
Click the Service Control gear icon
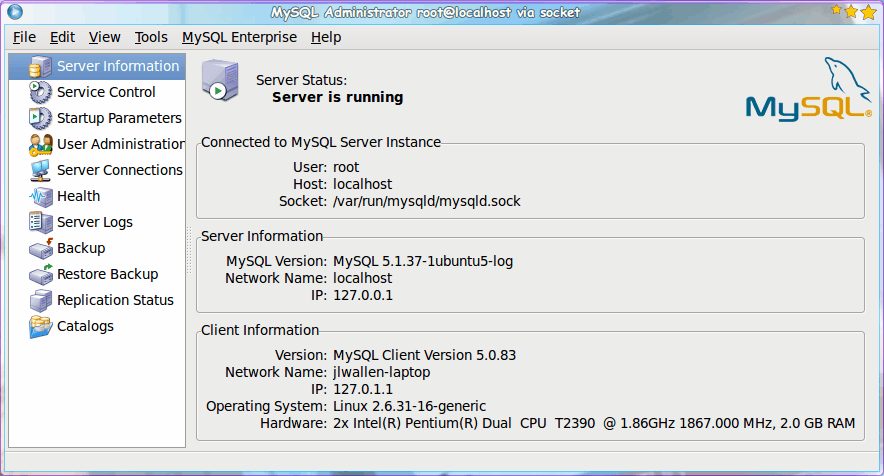pyautogui.click(x=41, y=92)
